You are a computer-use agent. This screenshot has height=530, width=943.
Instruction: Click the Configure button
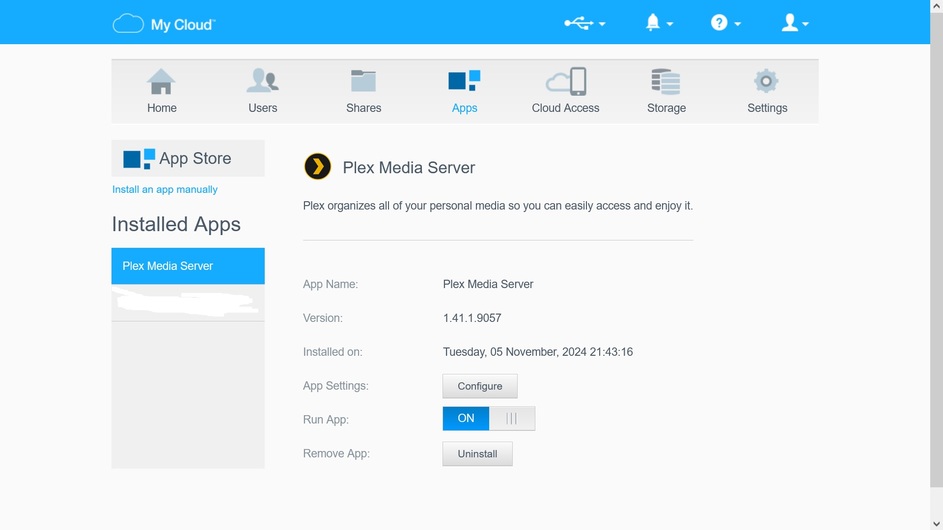tap(480, 386)
